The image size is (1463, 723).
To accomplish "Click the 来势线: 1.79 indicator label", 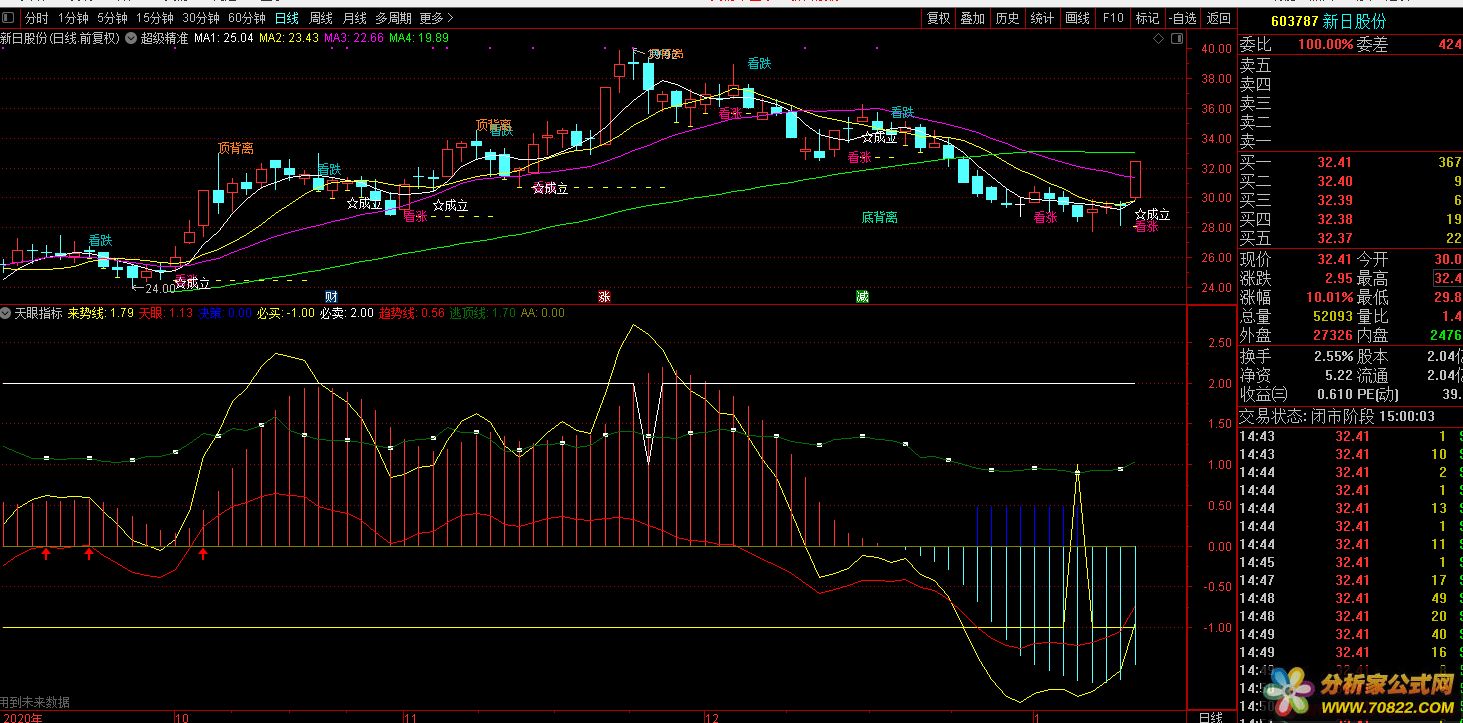I will (101, 313).
